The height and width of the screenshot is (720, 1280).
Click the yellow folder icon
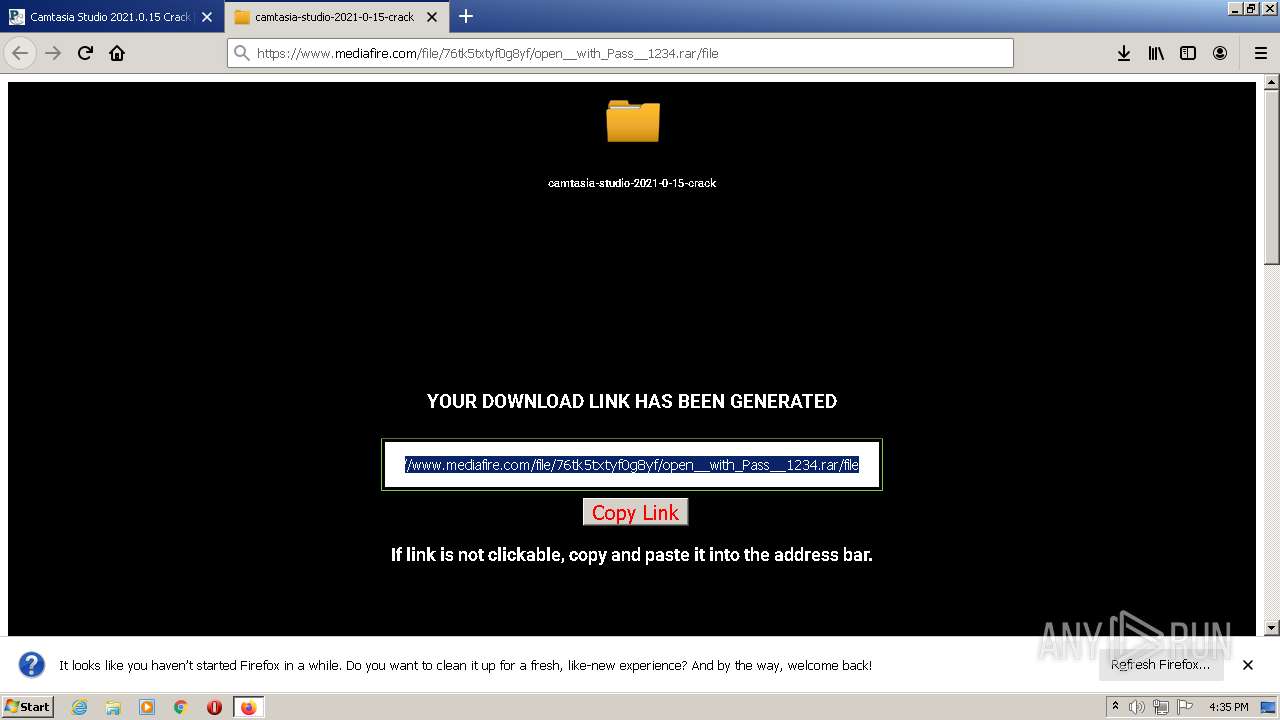(632, 121)
